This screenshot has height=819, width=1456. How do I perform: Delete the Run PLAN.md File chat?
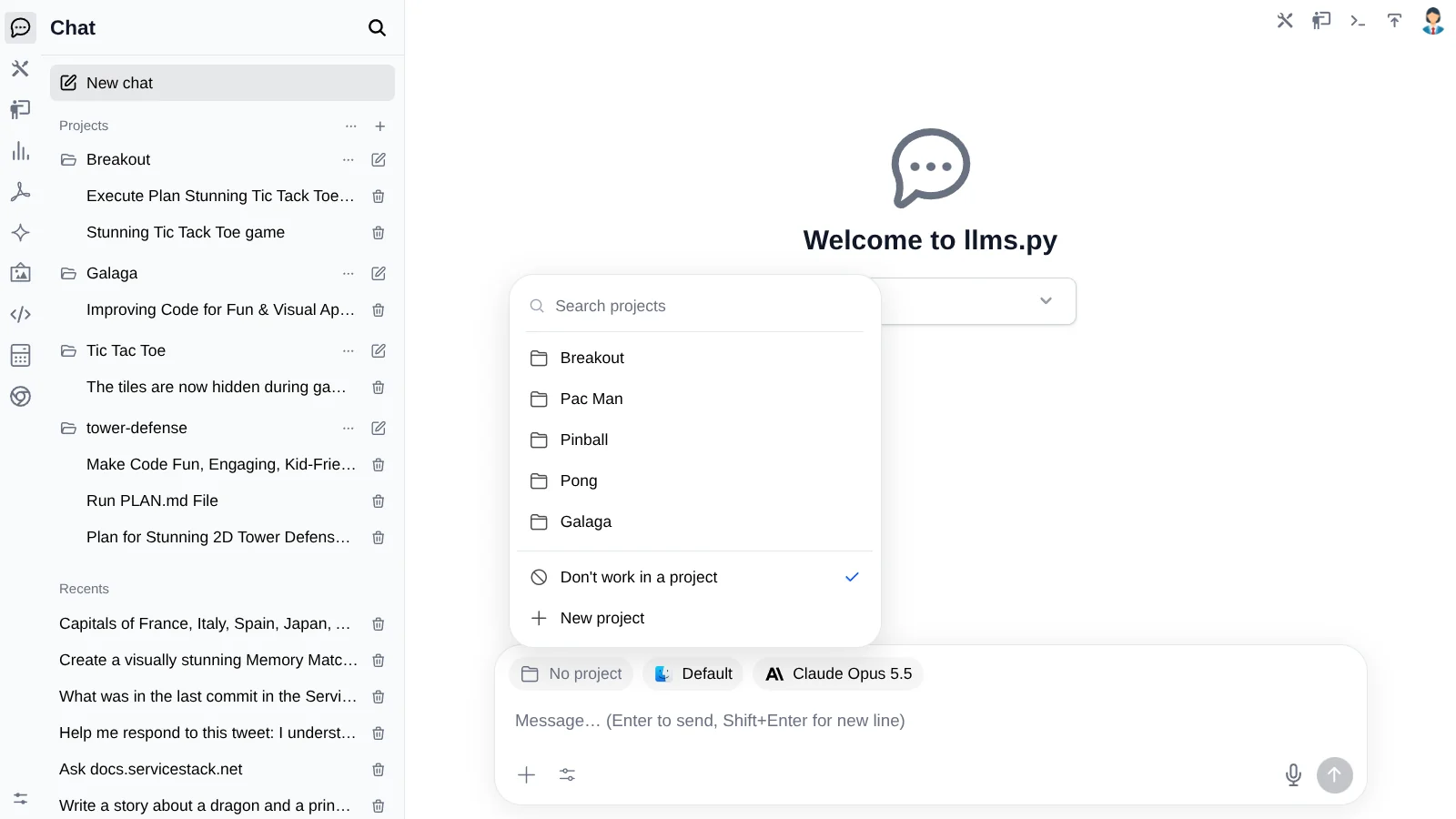(379, 501)
